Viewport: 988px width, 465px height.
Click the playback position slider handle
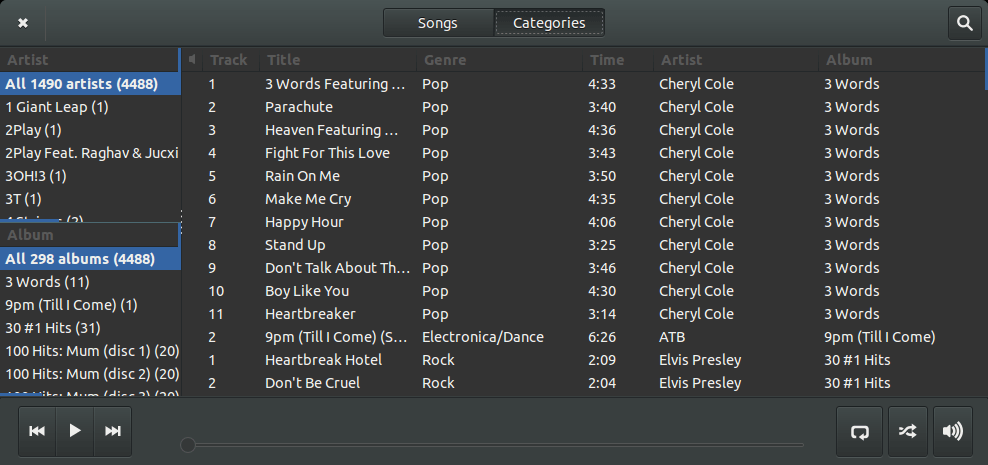188,445
